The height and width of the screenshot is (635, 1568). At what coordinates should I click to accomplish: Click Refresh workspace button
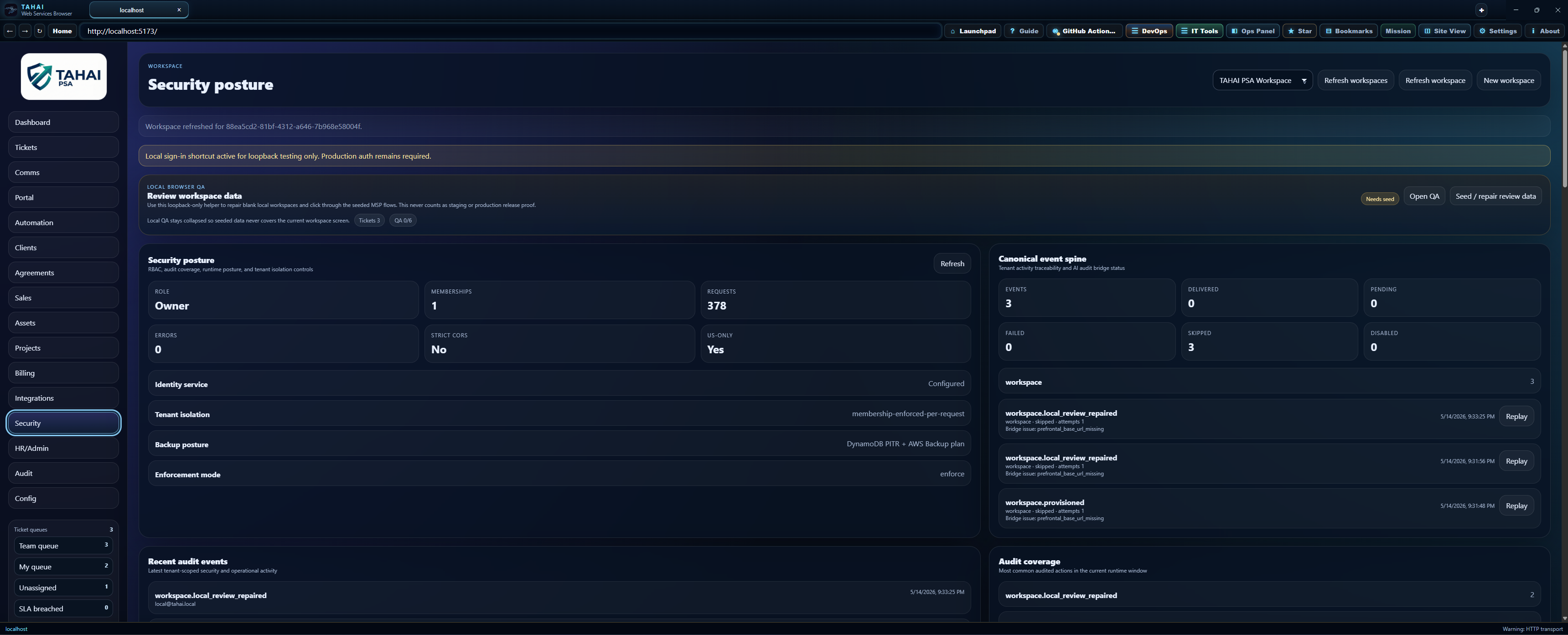pos(1435,80)
